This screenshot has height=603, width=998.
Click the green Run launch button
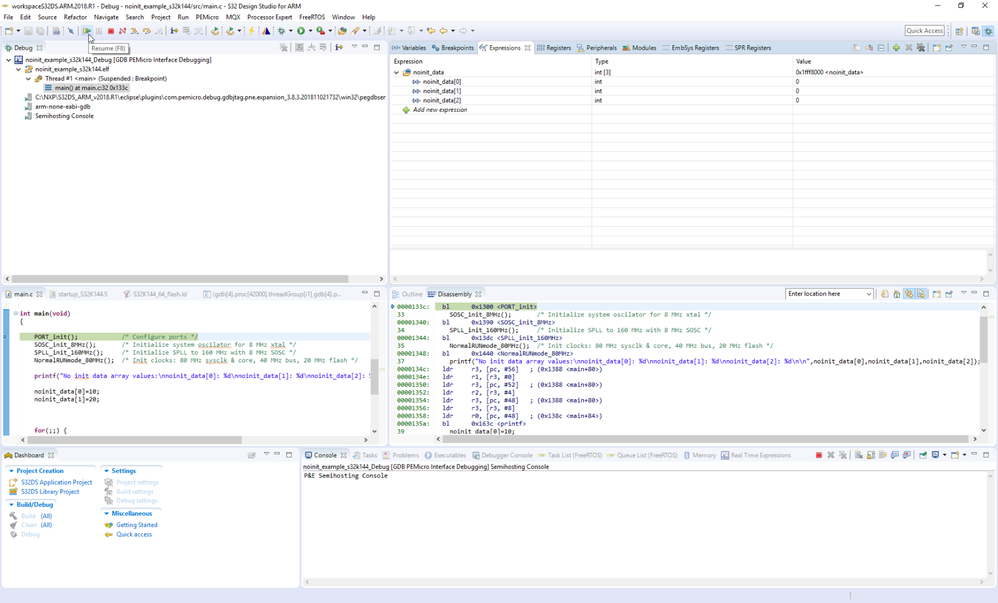pyautogui.click(x=300, y=31)
